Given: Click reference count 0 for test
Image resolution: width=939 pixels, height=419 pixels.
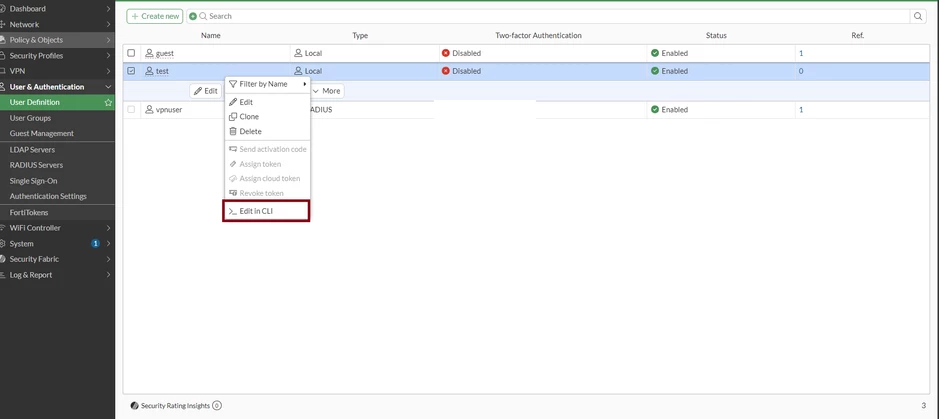Looking at the screenshot, I should [x=801, y=71].
